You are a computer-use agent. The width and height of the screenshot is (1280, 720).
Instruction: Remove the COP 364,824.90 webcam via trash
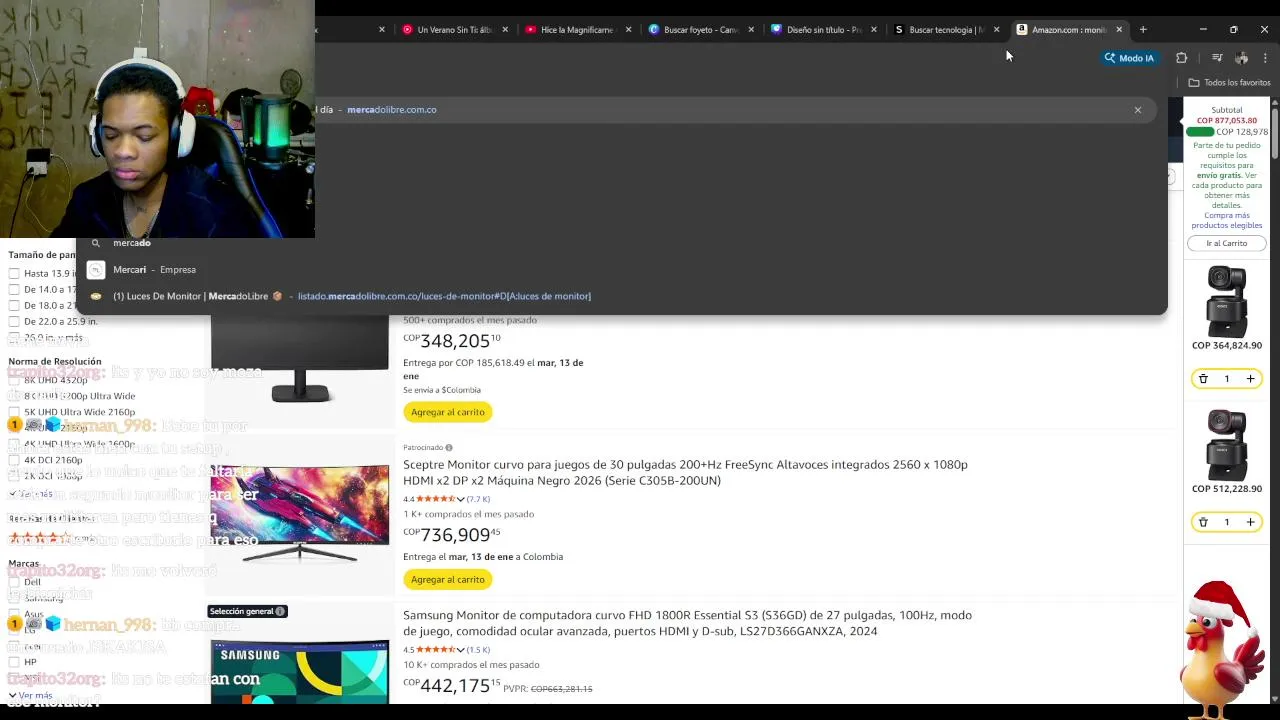pyautogui.click(x=1203, y=379)
